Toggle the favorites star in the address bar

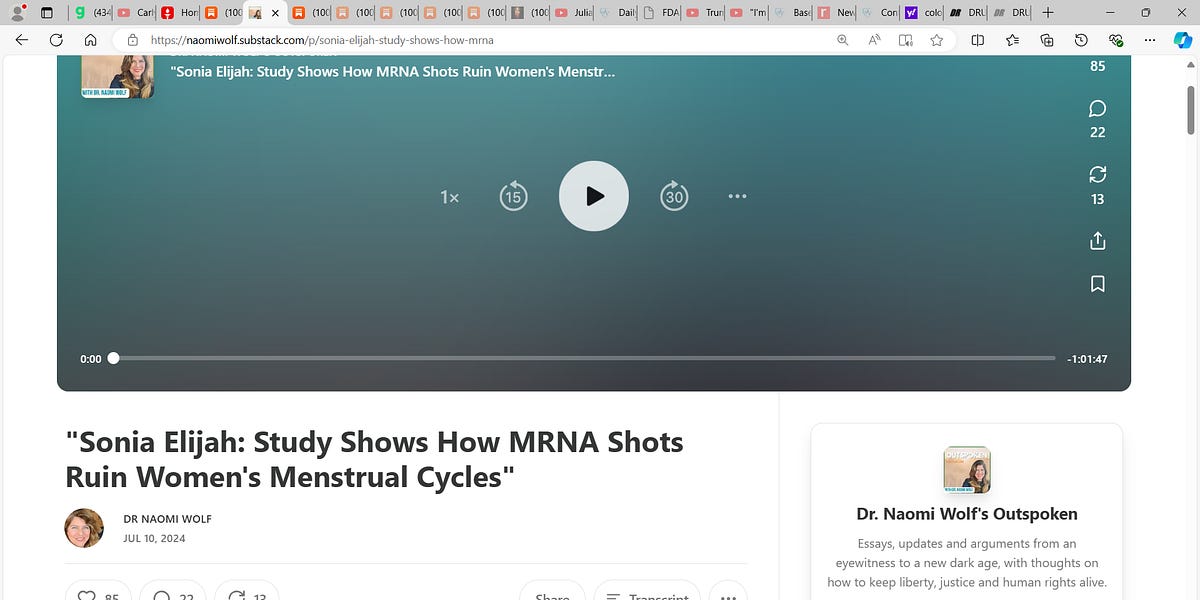pos(937,40)
